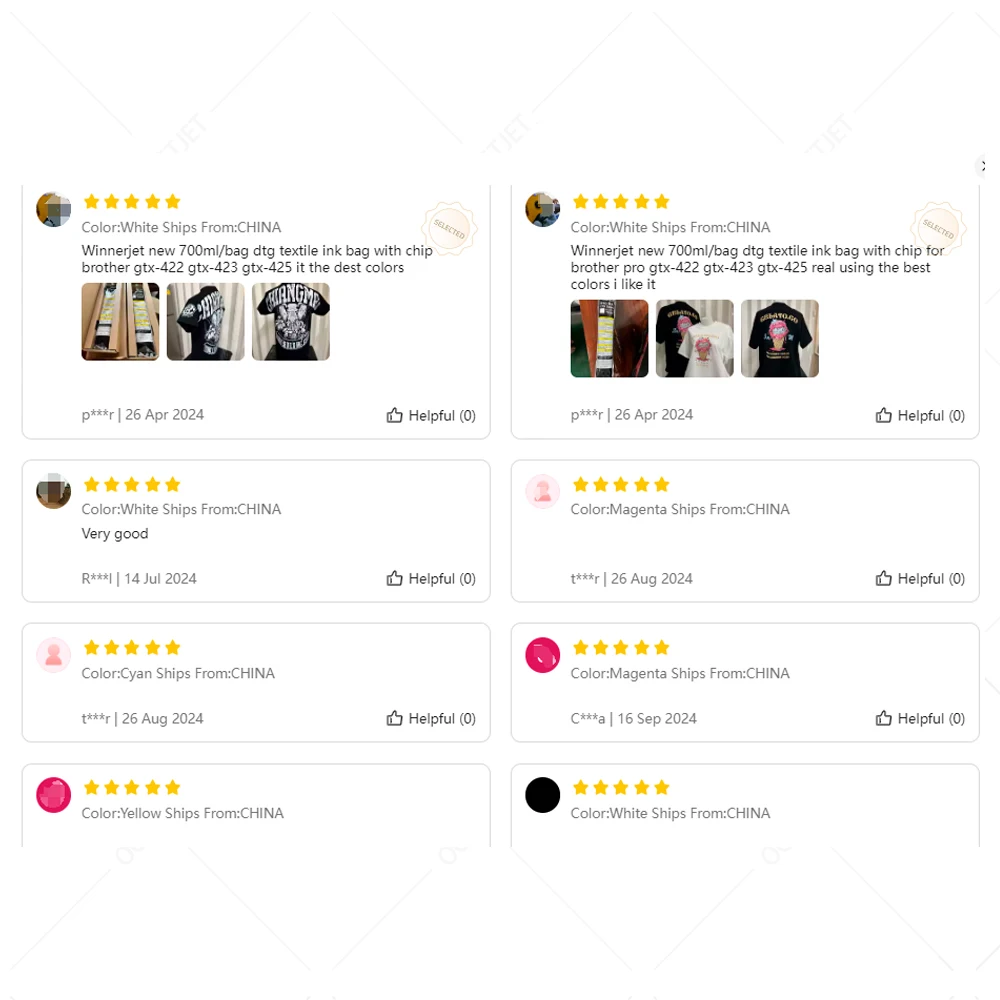Mark p***r's dest colors review as helpful

430,415
